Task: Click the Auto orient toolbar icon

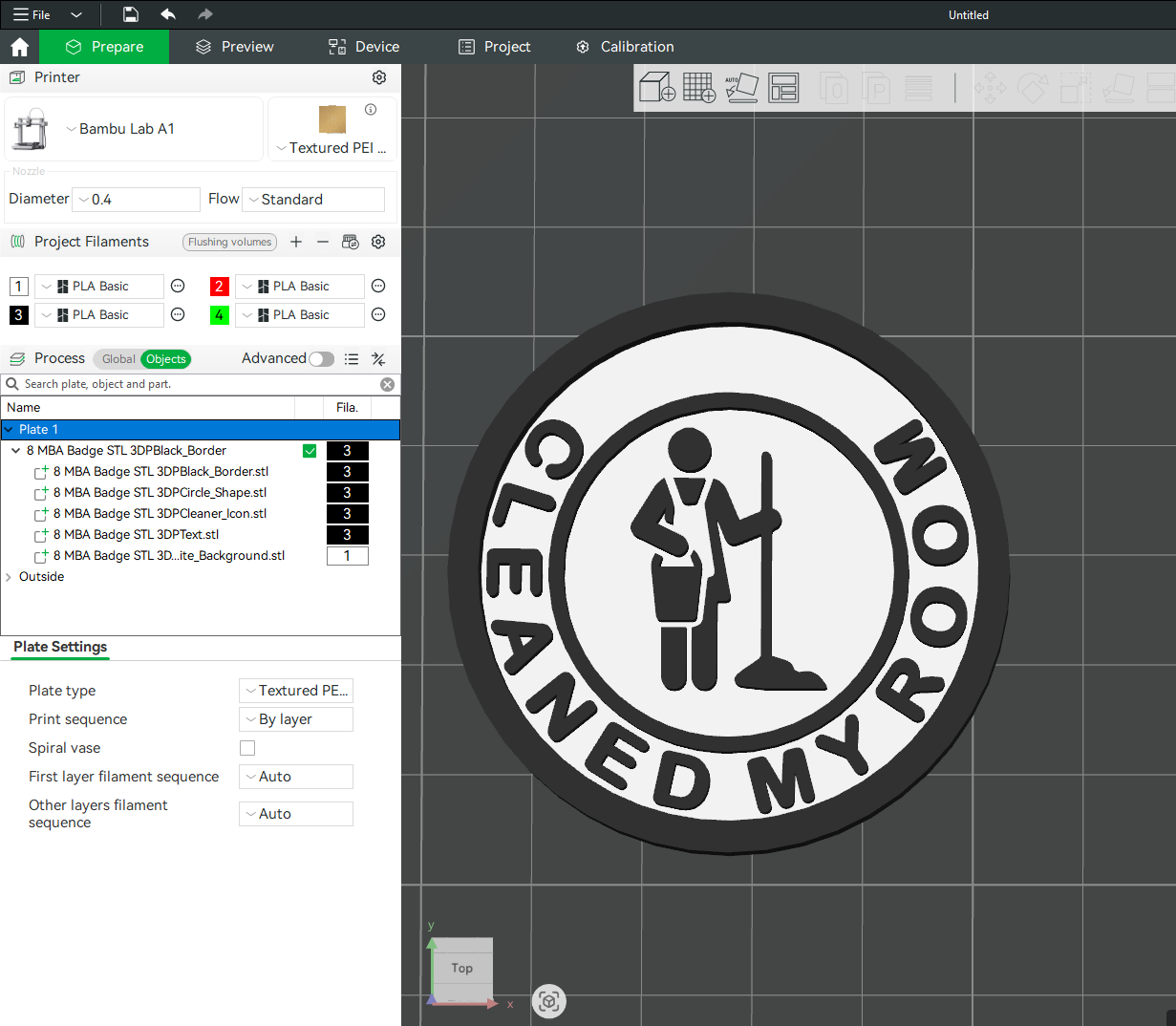Action: click(741, 88)
